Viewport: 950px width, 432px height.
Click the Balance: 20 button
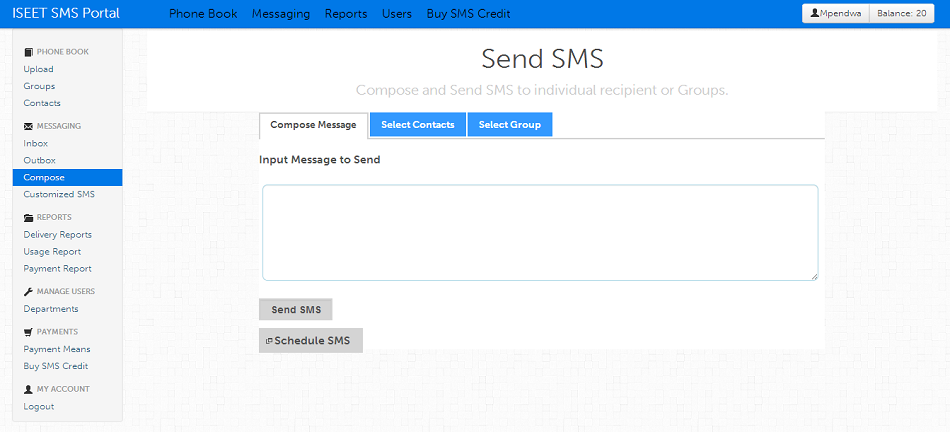(x=903, y=14)
